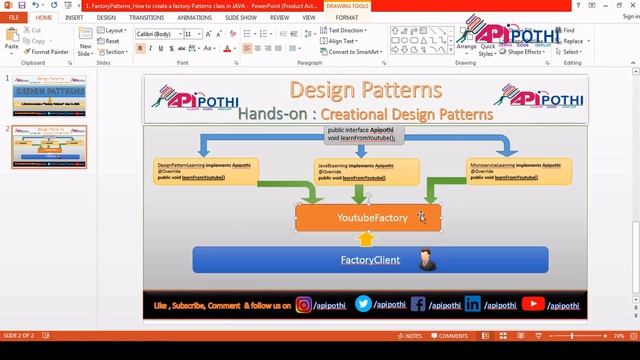Open the COMMENTS pane button
Viewport: 640px width, 360px height.
pyautogui.click(x=449, y=336)
